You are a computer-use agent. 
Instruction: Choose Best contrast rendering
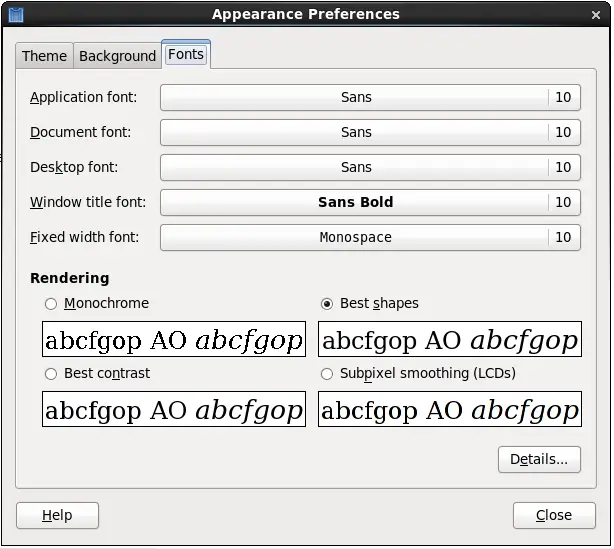point(51,373)
